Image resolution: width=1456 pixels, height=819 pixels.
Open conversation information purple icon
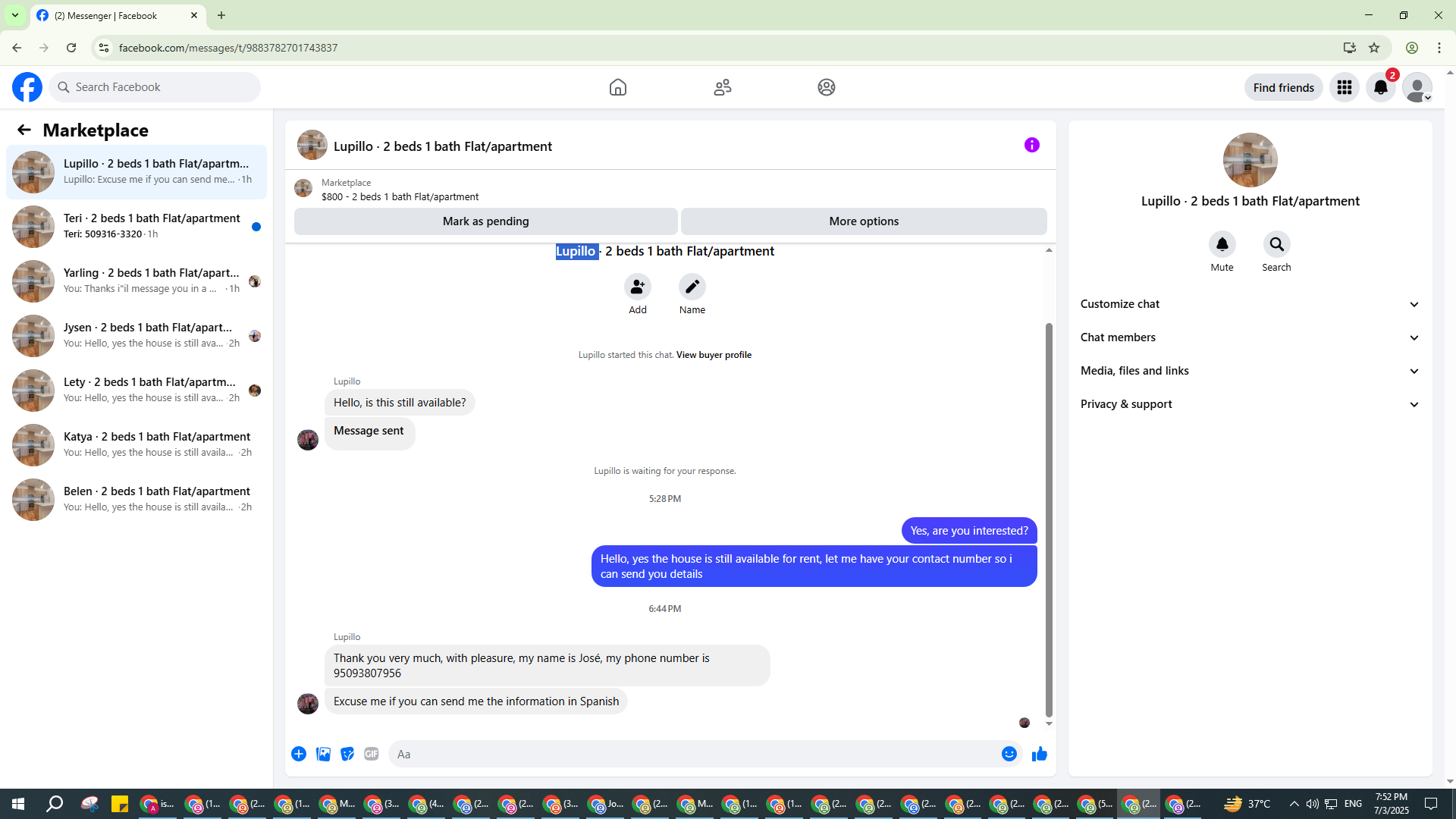point(1031,145)
